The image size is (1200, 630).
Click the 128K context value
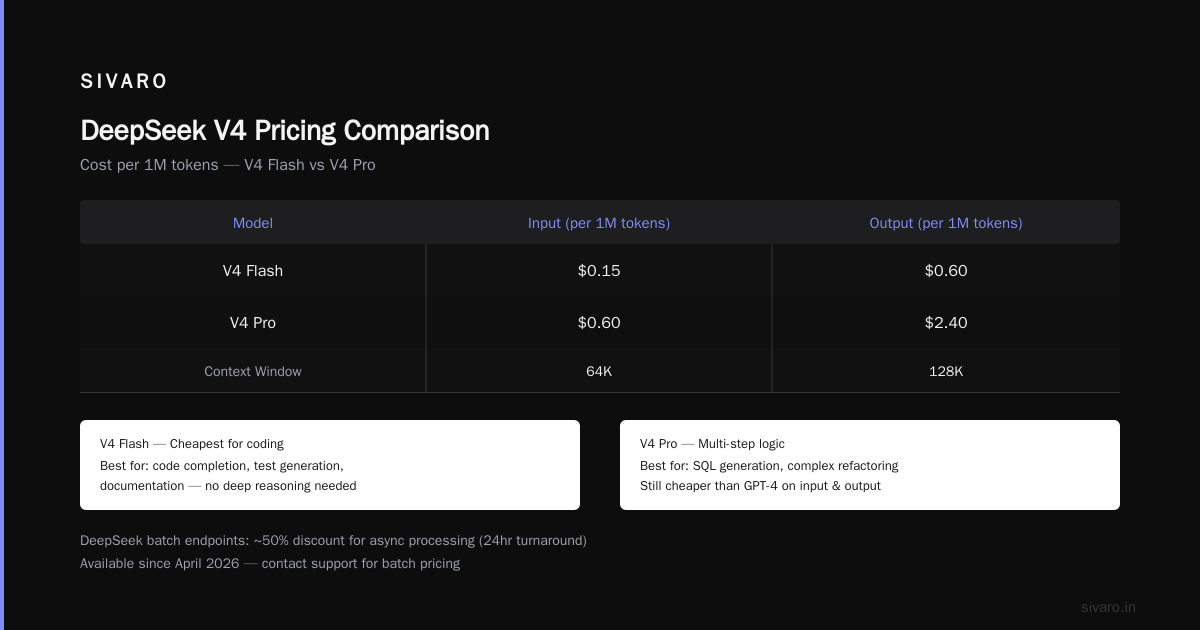946,371
